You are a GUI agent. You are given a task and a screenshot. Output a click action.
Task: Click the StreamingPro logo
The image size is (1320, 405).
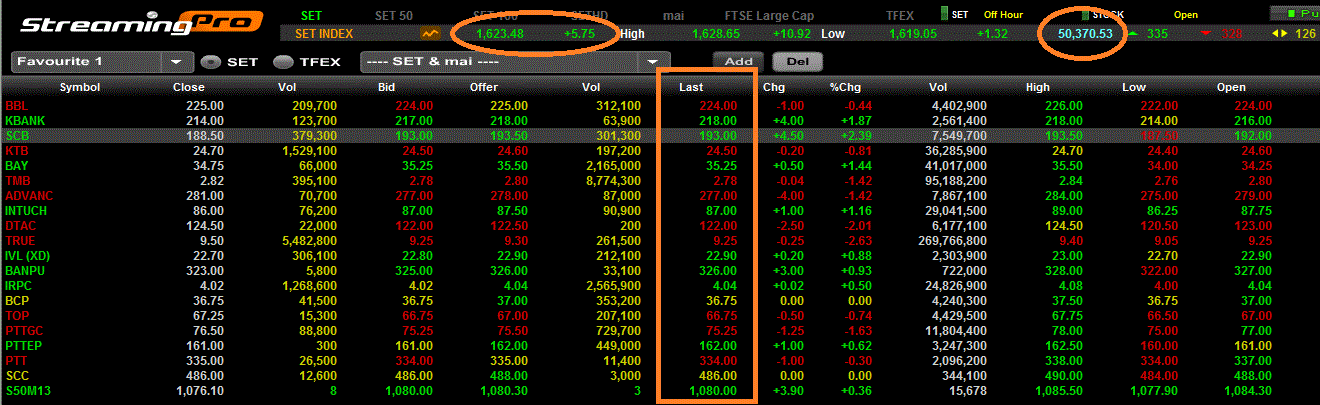[x=142, y=24]
